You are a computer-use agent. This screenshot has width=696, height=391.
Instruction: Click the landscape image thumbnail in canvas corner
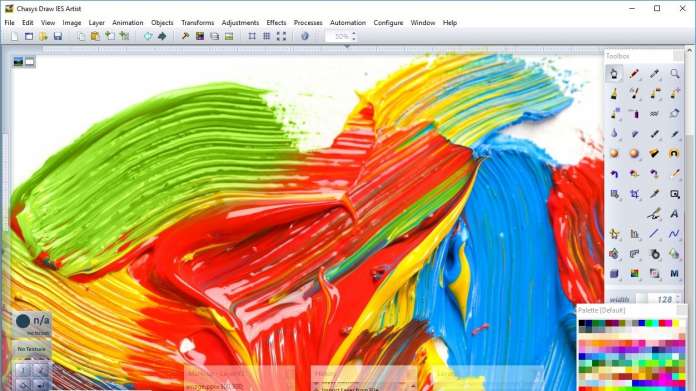(18, 62)
